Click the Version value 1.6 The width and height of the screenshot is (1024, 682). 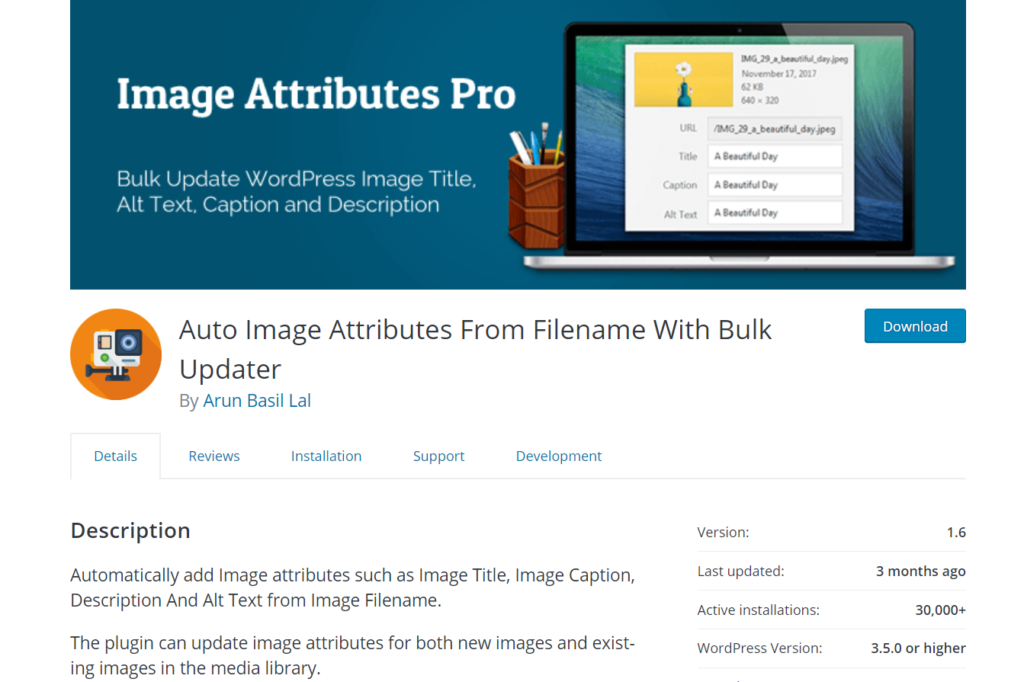coord(956,532)
